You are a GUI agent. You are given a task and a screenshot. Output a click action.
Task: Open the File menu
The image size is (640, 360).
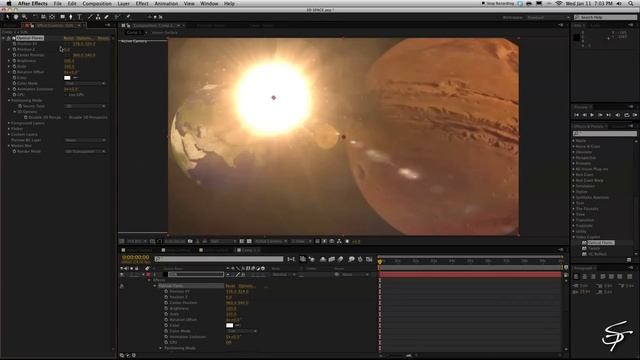(58, 3)
